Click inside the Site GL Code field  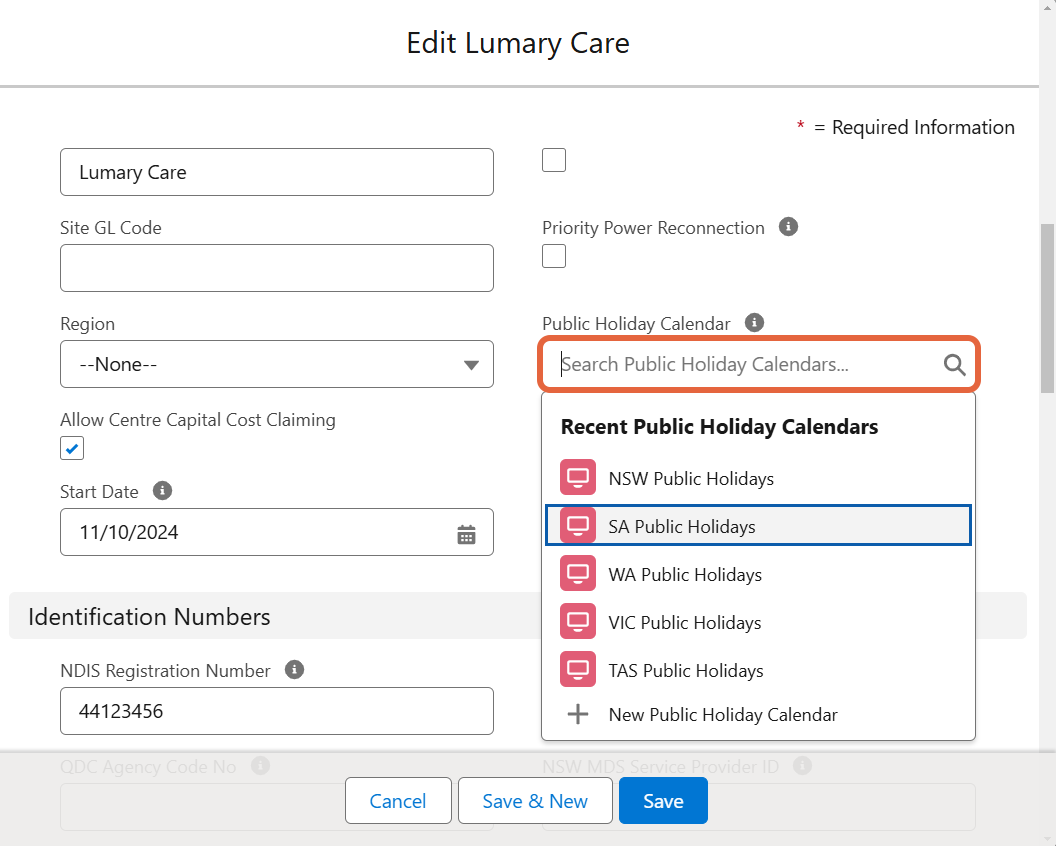point(277,268)
